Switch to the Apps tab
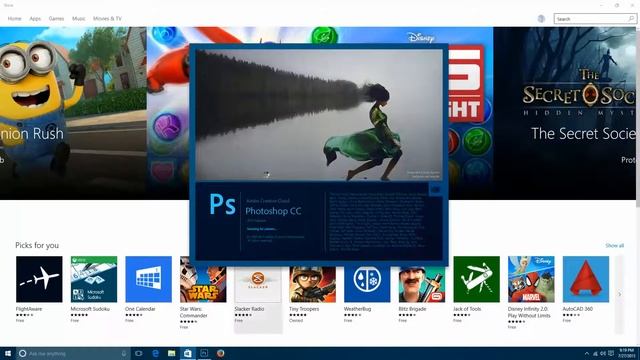 35,19
